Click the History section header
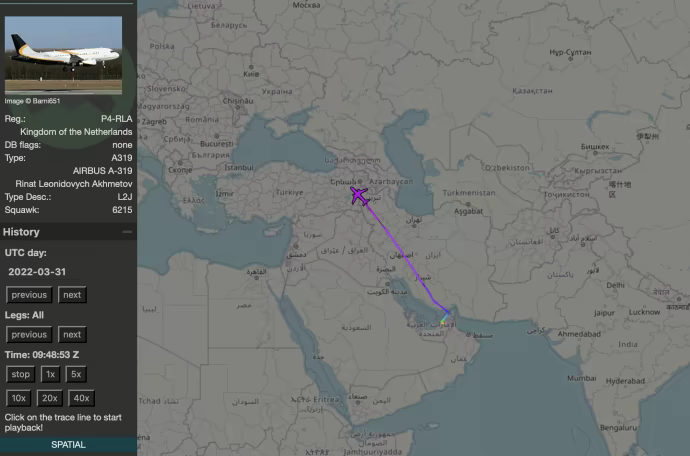Screen dimensions: 690x456 point(22,232)
